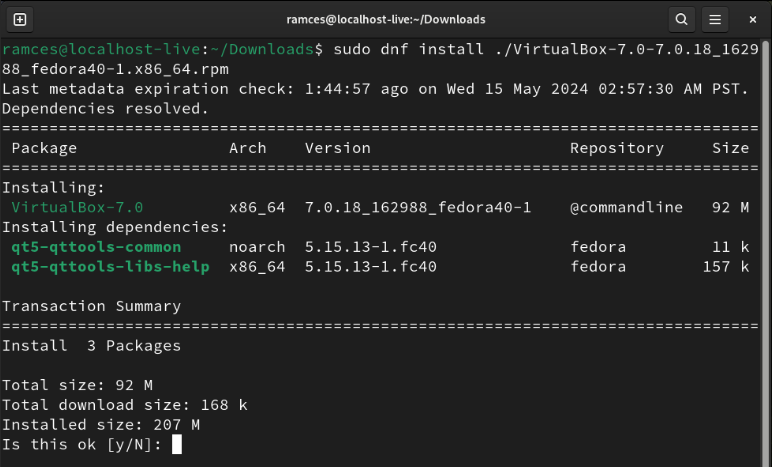Click version '5.15.13-1.fc40' in qt5-qttools-common row
Screen dimensions: 772x467
(371, 247)
